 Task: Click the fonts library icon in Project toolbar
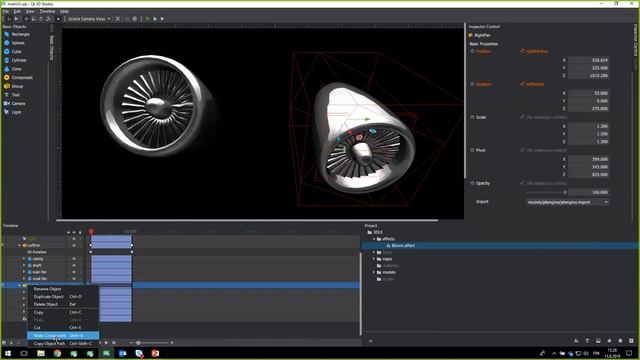pyautogui.click(x=587, y=340)
